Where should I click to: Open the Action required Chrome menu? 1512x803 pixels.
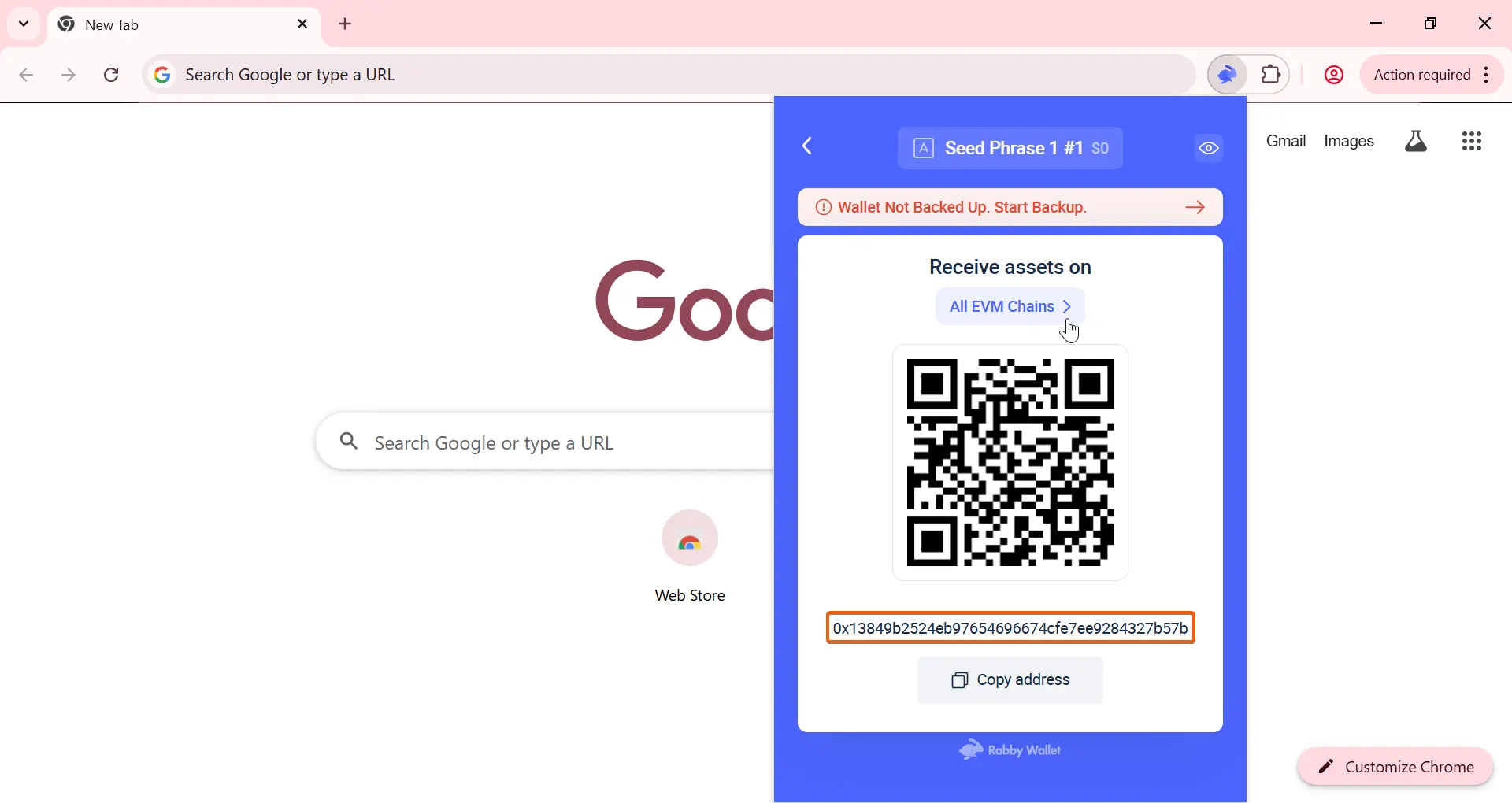(1432, 76)
